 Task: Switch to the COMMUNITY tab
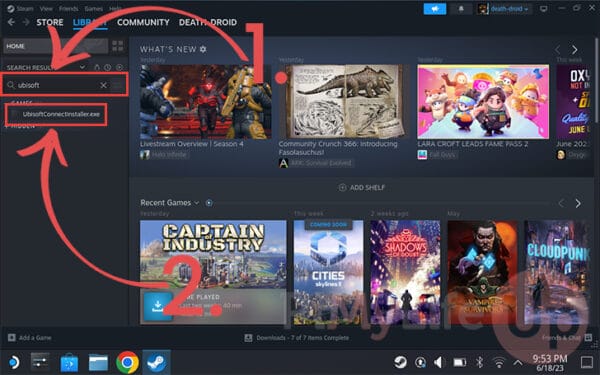(x=143, y=22)
